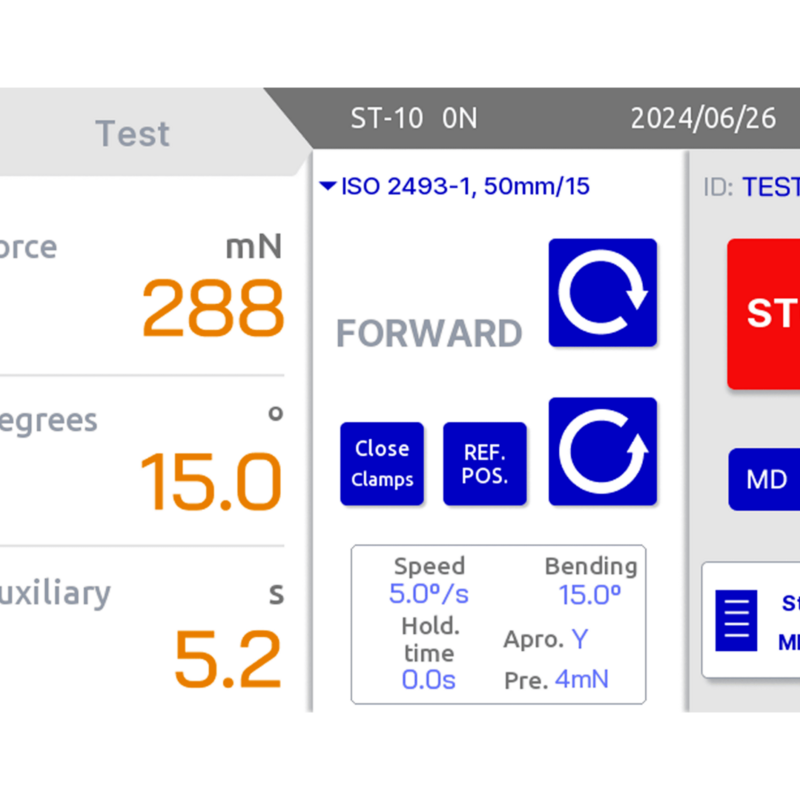Select the force reading 288 mN

coord(212,308)
